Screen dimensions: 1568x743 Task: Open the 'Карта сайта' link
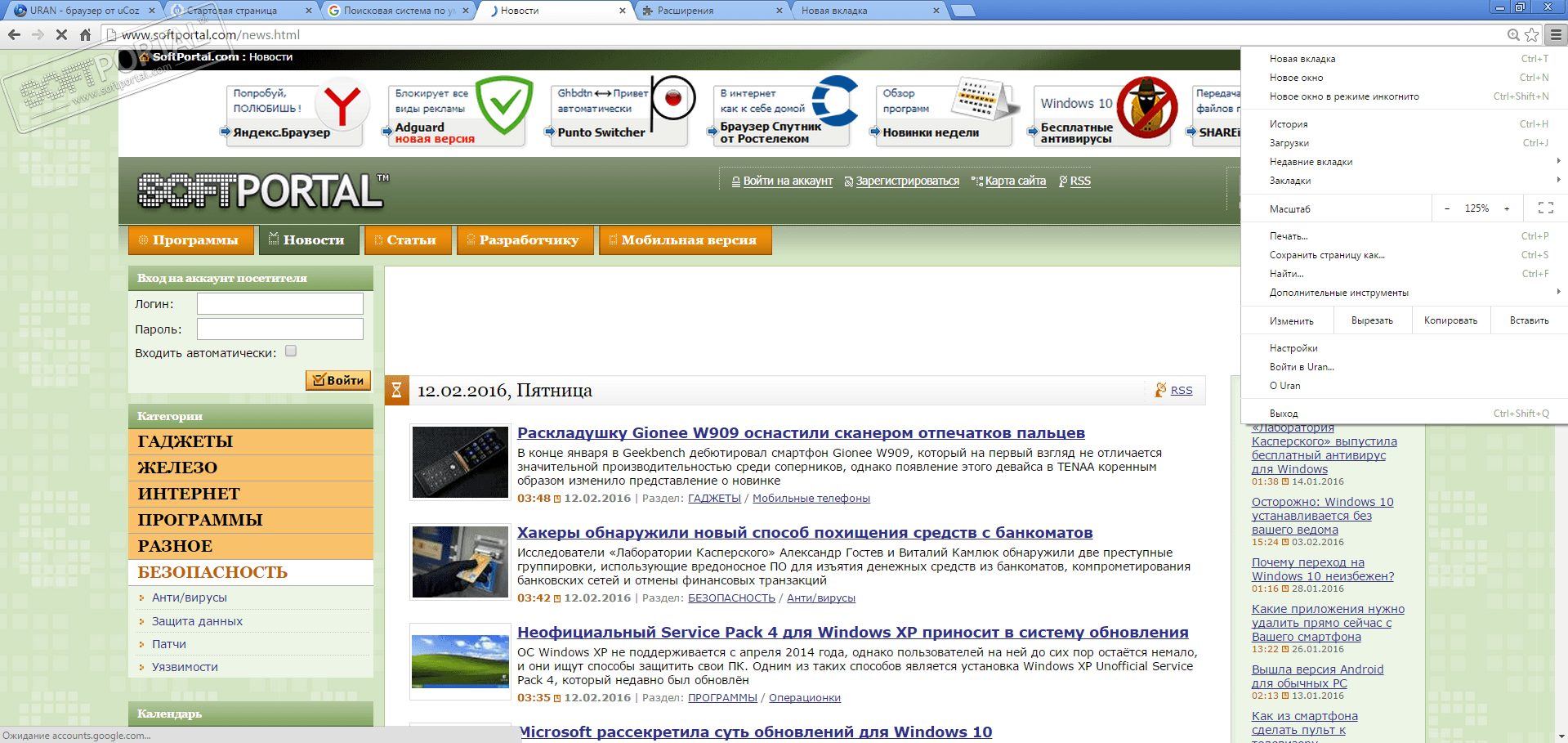click(x=1016, y=181)
